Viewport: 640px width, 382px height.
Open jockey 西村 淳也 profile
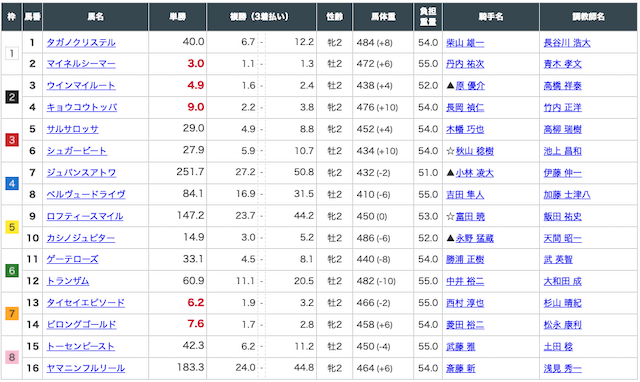coord(465,303)
